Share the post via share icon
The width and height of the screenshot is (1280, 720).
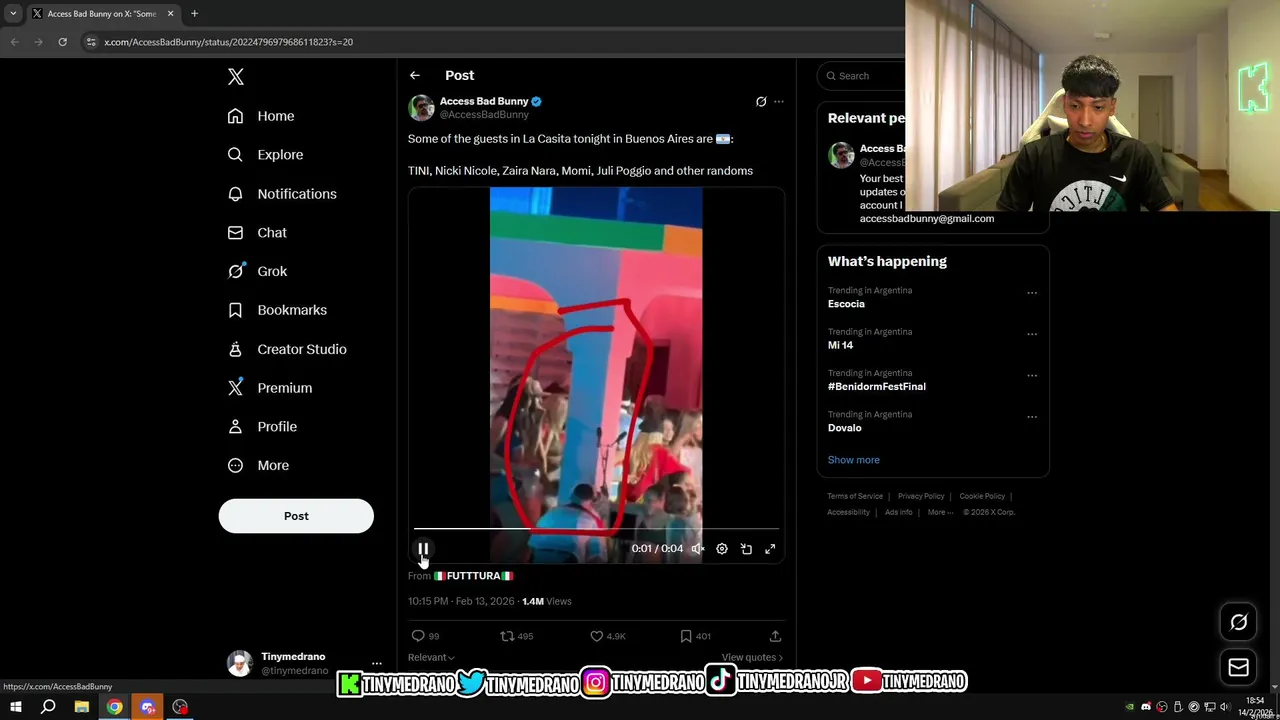click(775, 636)
